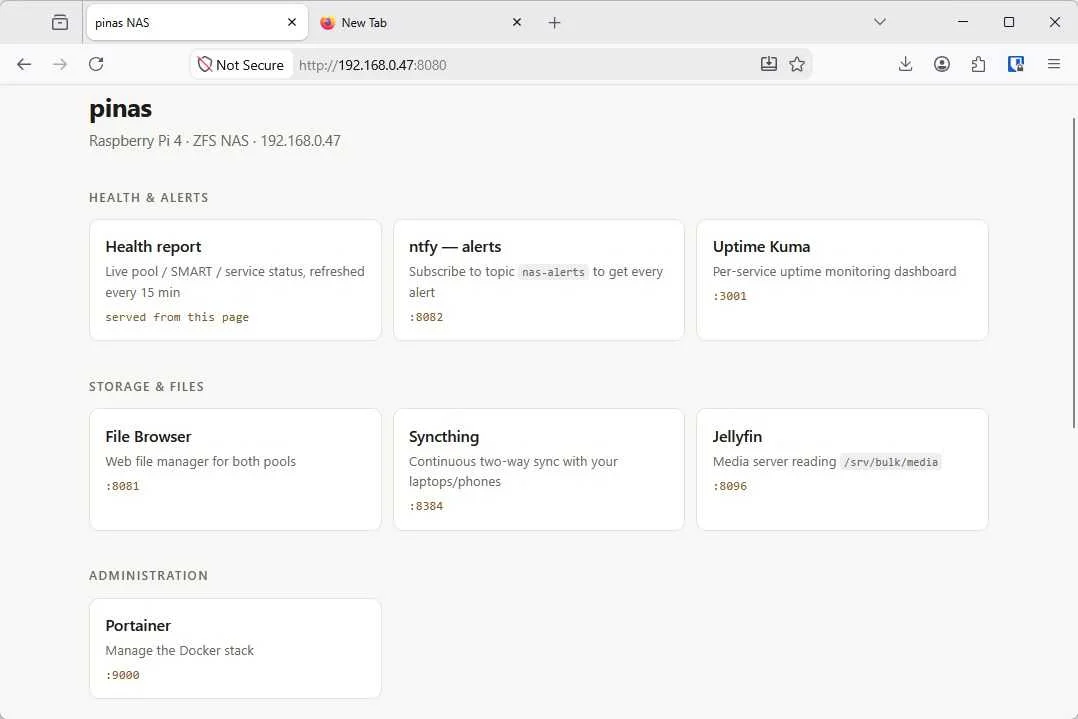1078x719 pixels.
Task: Click the STORAGE & FILES section heading
Action: click(146, 386)
